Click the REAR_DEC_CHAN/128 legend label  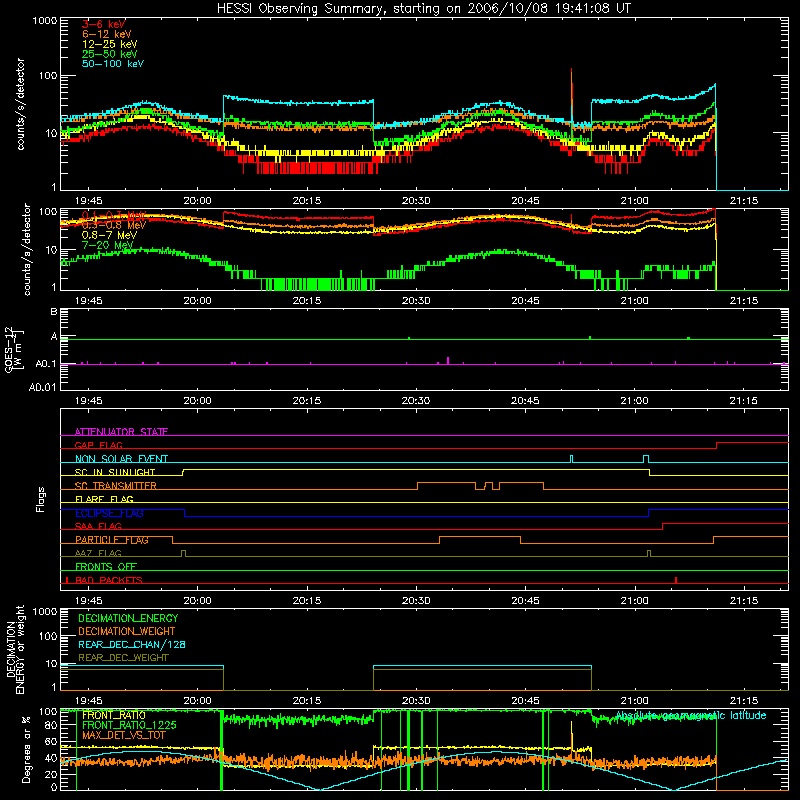pyautogui.click(x=132, y=644)
